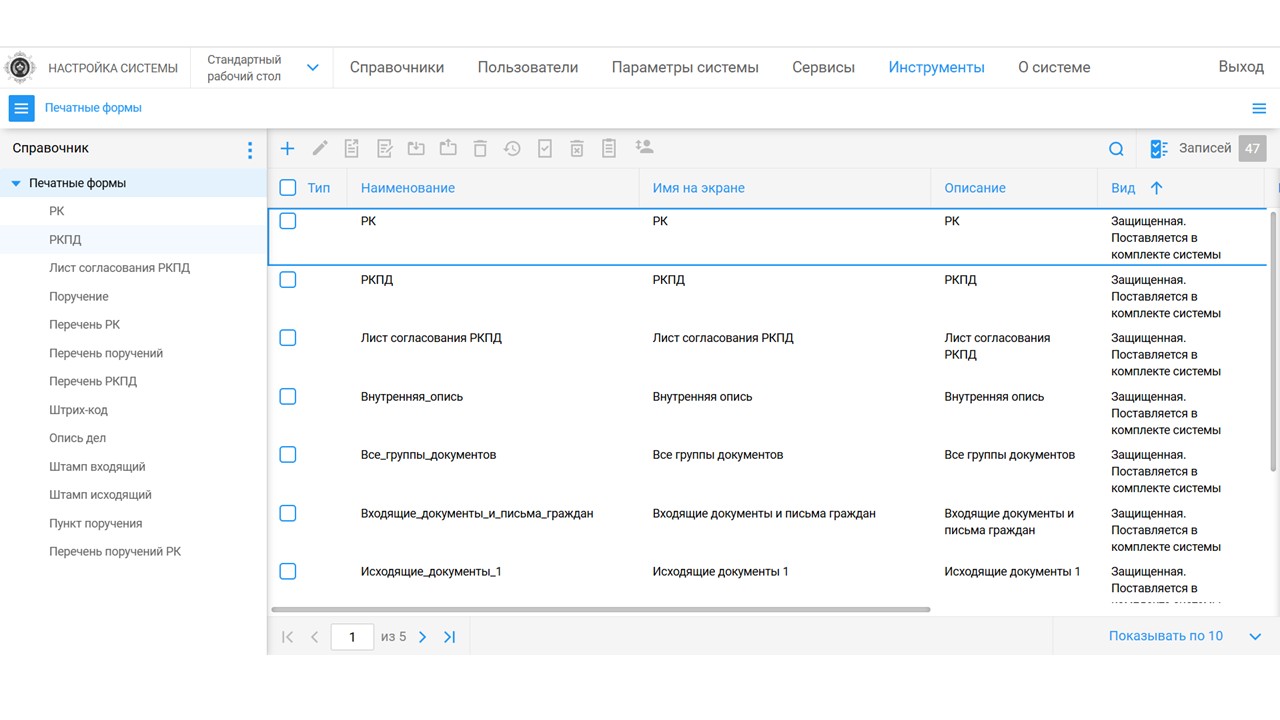Select the Внутренняя_опись row checkbox
The image size is (1280, 720).
pos(288,397)
